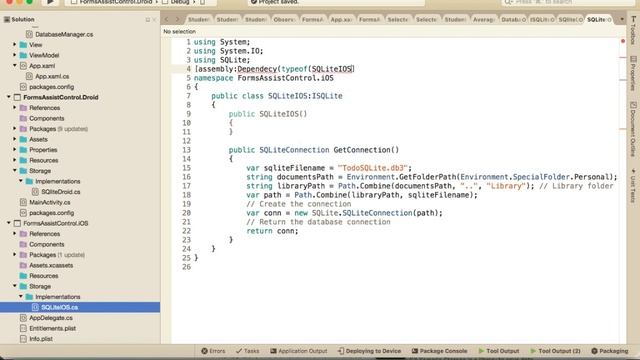
Task: Open MainActivity.cs file
Action: [x=49, y=202]
